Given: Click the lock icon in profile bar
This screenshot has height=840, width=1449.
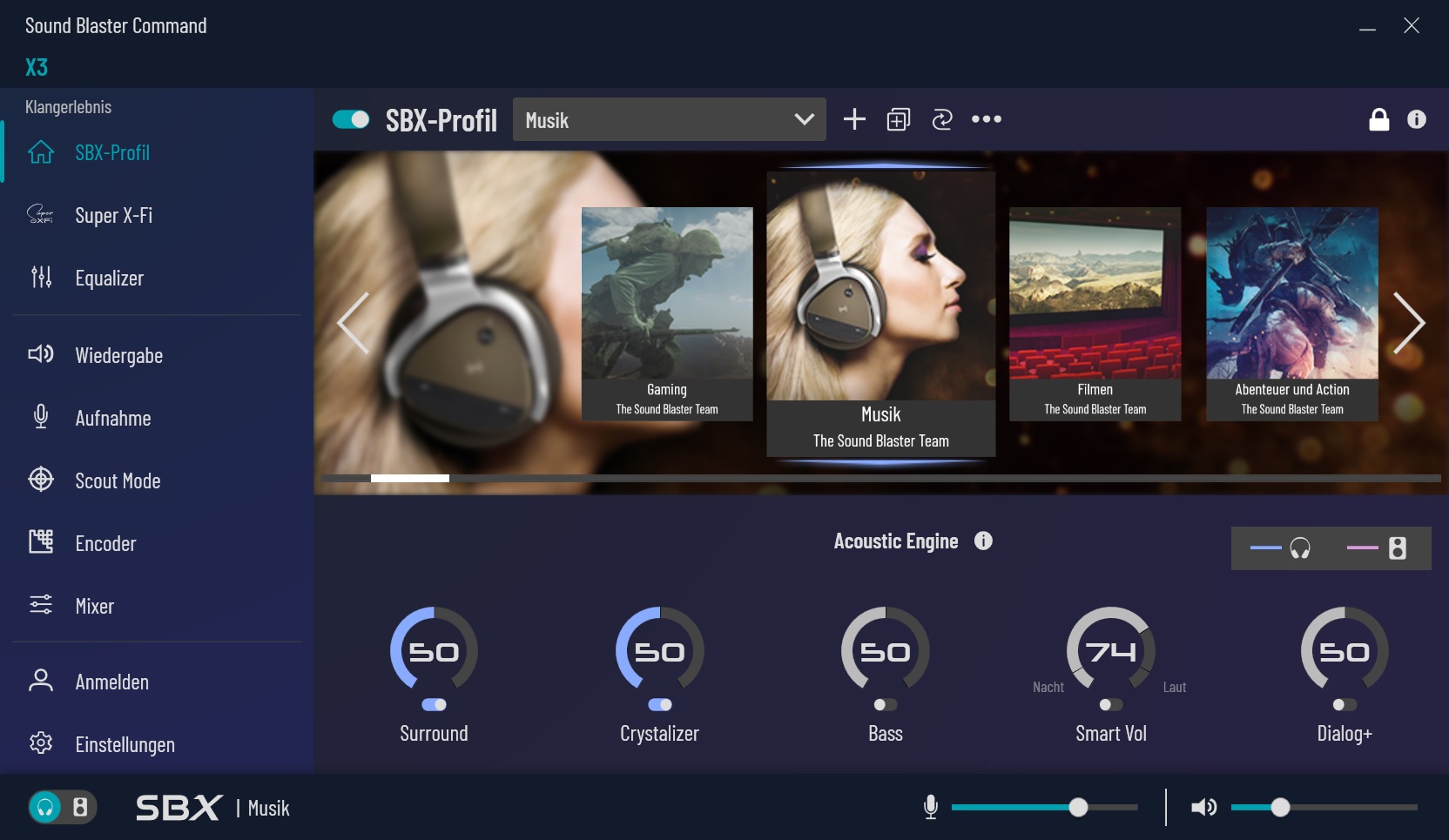Looking at the screenshot, I should coord(1378,119).
